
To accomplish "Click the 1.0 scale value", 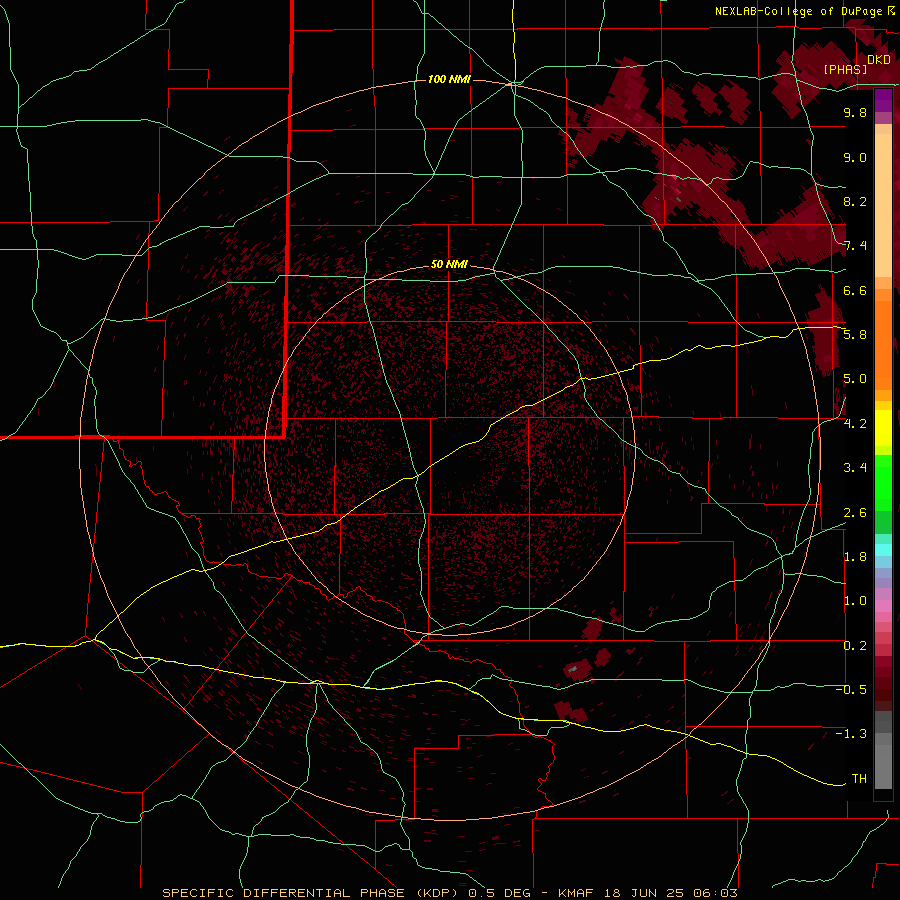I will 855,601.
